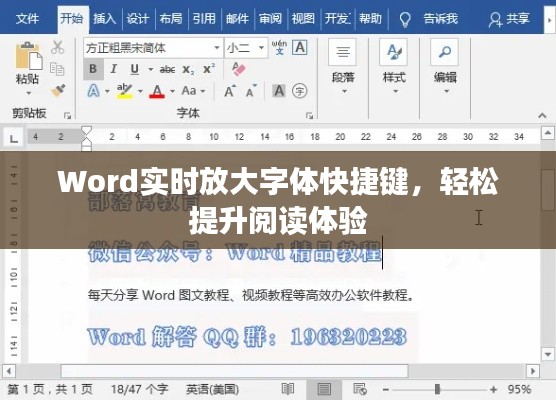Screen dimensions: 556x400
Task: Apply red font color
Action: tap(157, 91)
